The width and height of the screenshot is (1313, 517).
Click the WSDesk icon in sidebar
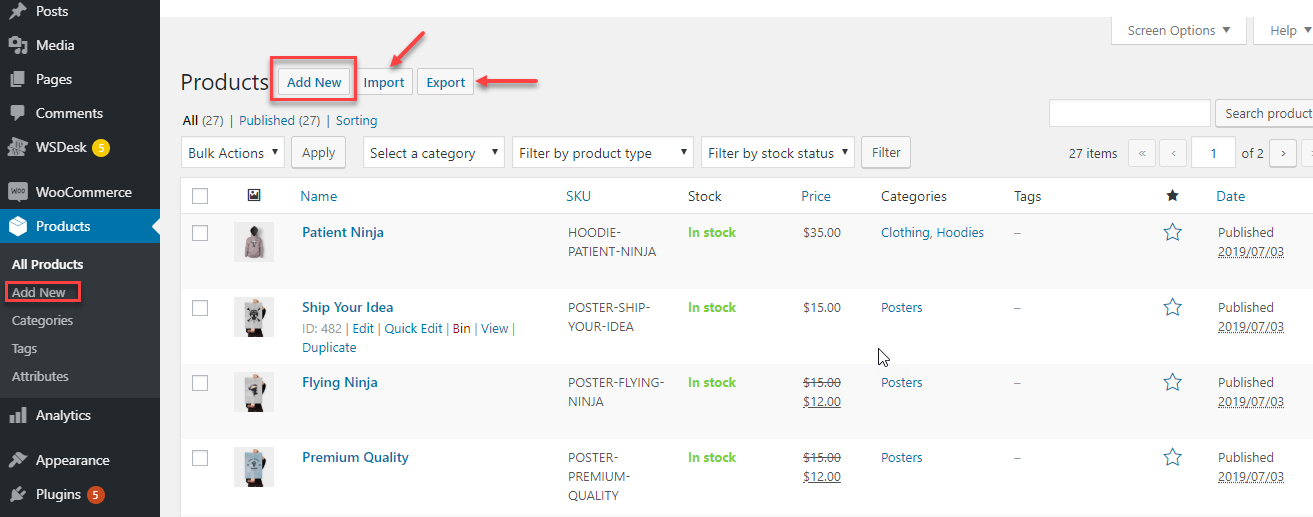[18, 147]
